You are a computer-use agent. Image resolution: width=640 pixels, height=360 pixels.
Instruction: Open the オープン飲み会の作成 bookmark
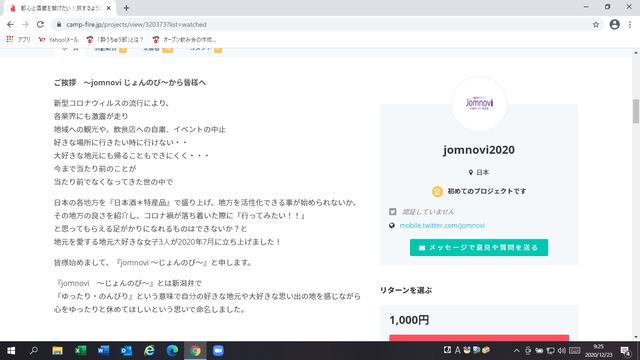coord(184,40)
